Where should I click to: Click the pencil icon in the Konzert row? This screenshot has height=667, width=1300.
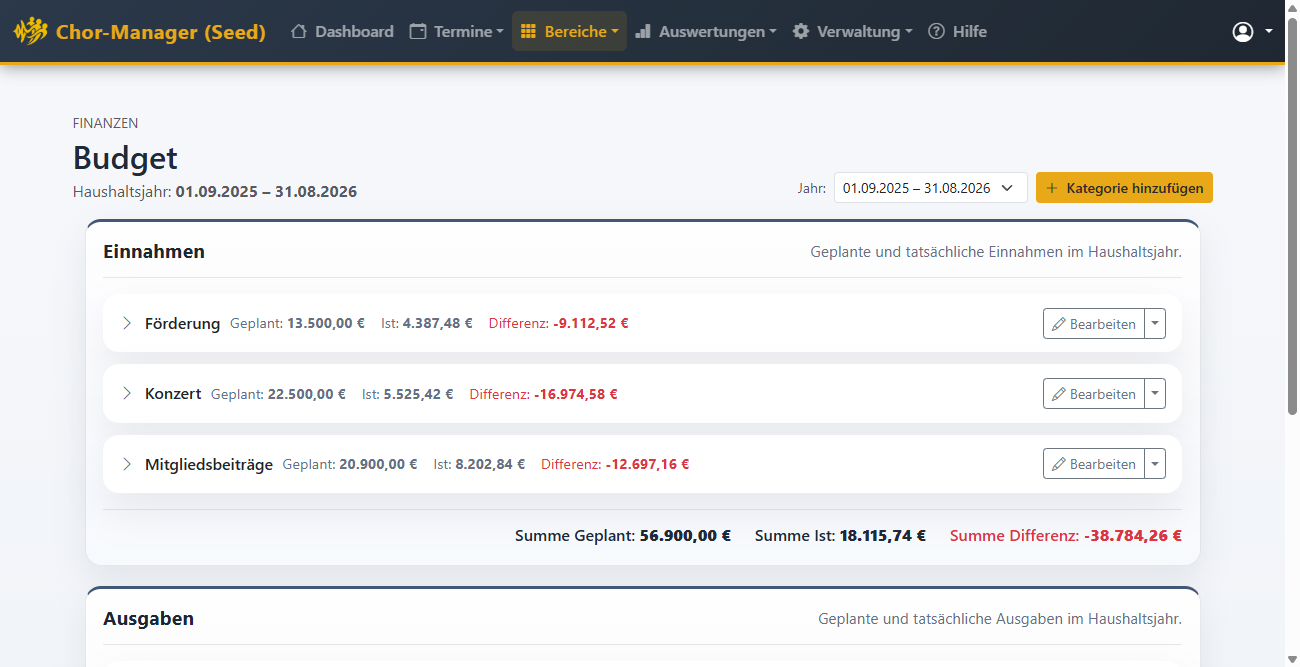pyautogui.click(x=1059, y=394)
